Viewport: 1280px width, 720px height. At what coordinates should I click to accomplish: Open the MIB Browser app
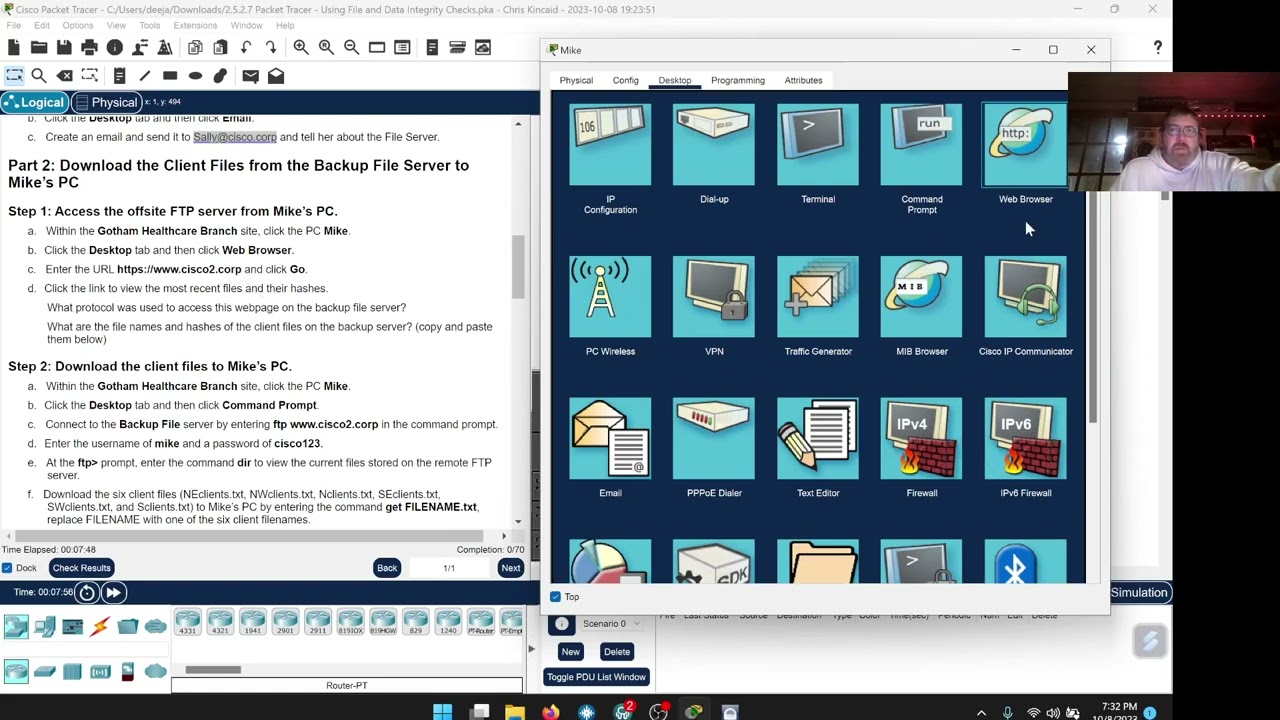[x=922, y=297]
